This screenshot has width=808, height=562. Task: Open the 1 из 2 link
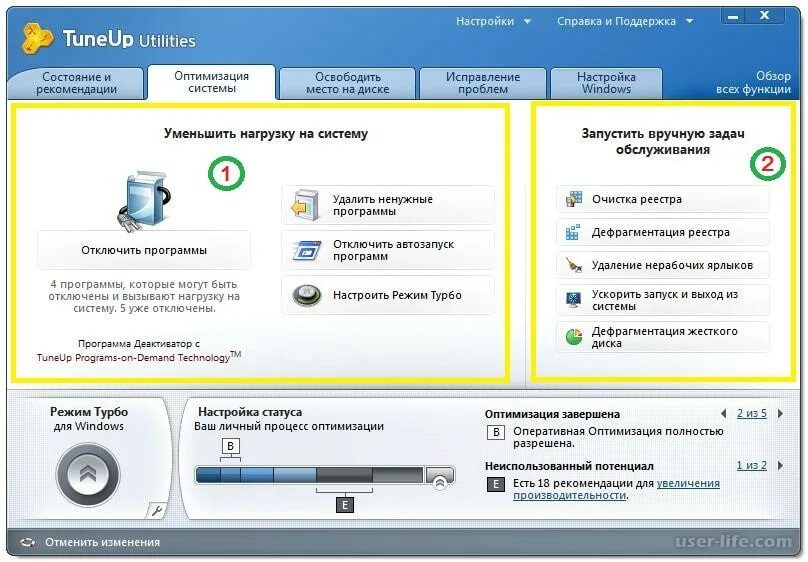pos(751,465)
